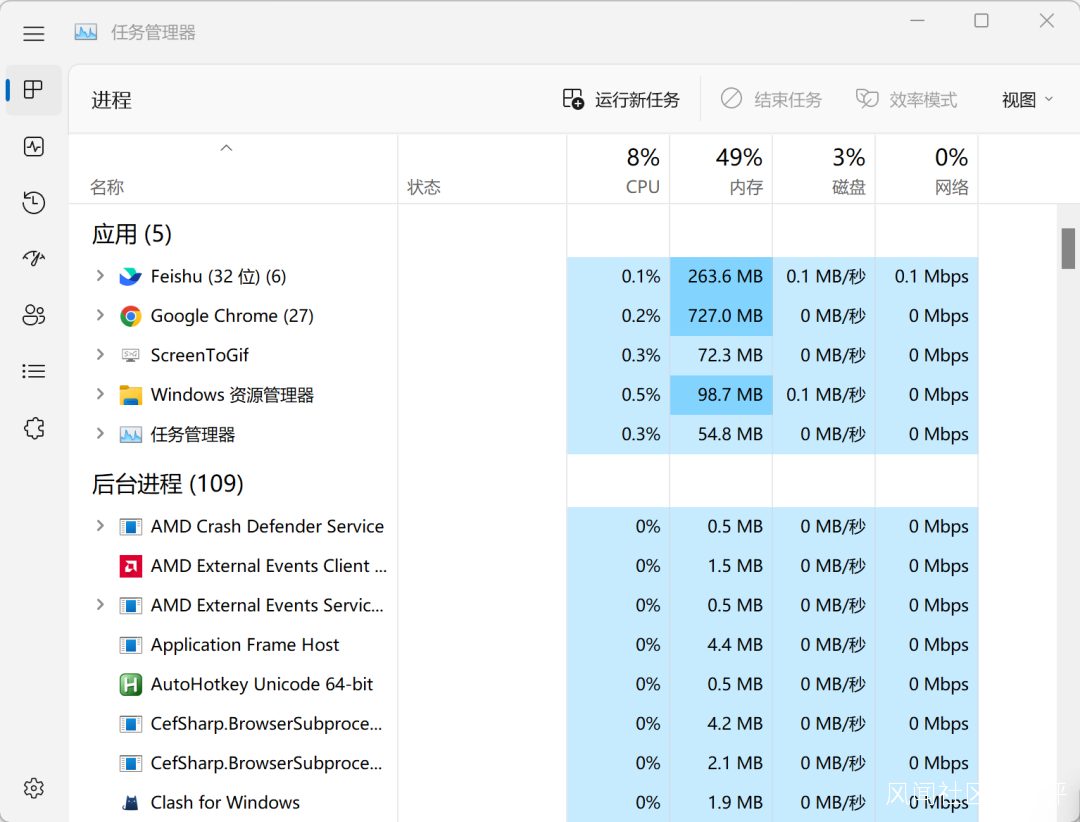Open the 视图 dropdown menu
This screenshot has height=822, width=1080.
[1027, 100]
